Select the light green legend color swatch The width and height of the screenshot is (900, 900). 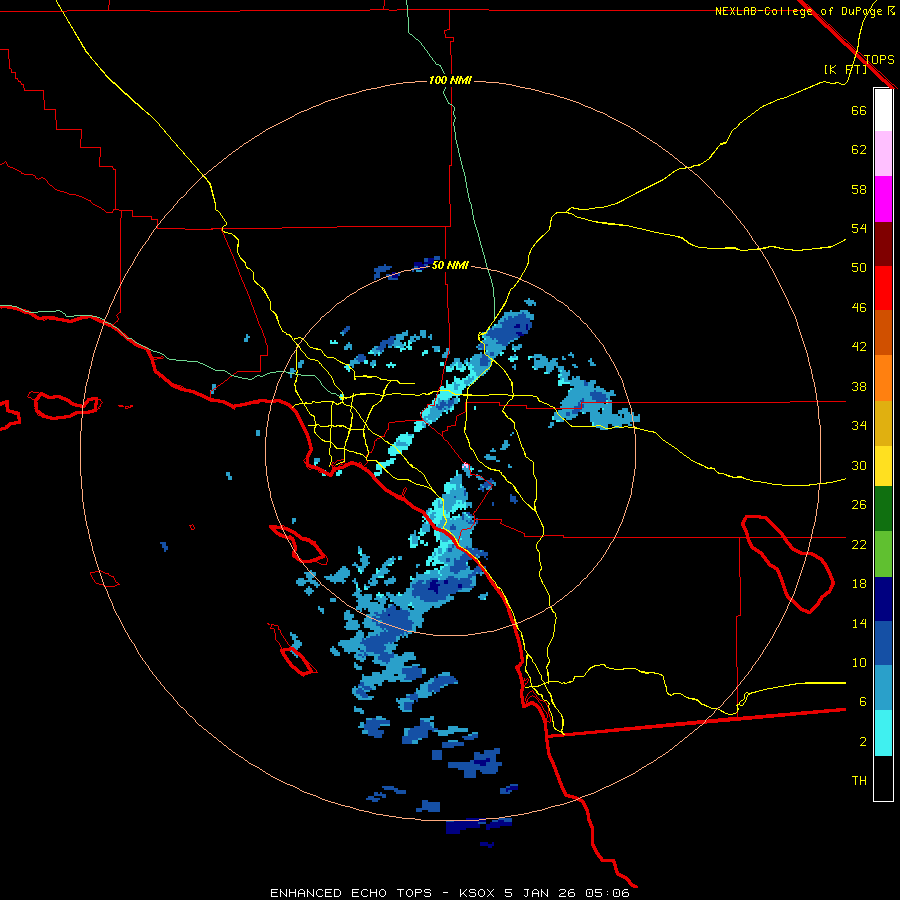(x=883, y=554)
